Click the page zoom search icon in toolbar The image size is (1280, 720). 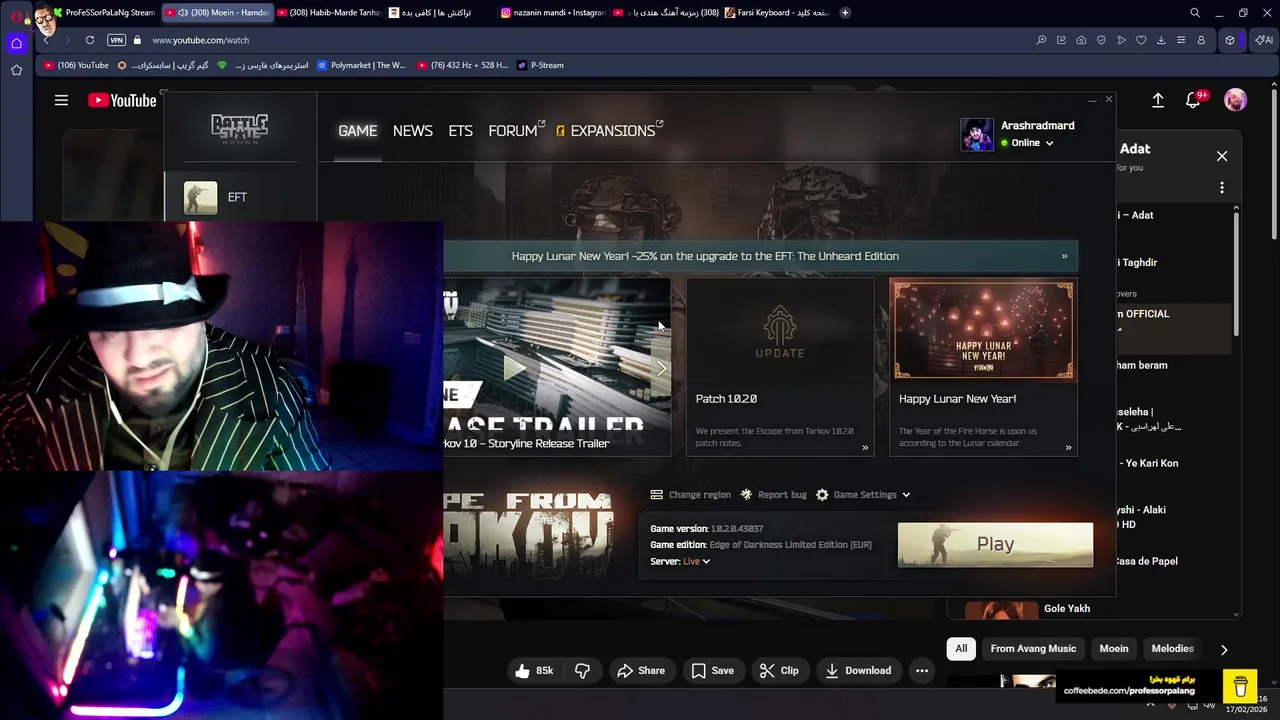click(x=1041, y=40)
